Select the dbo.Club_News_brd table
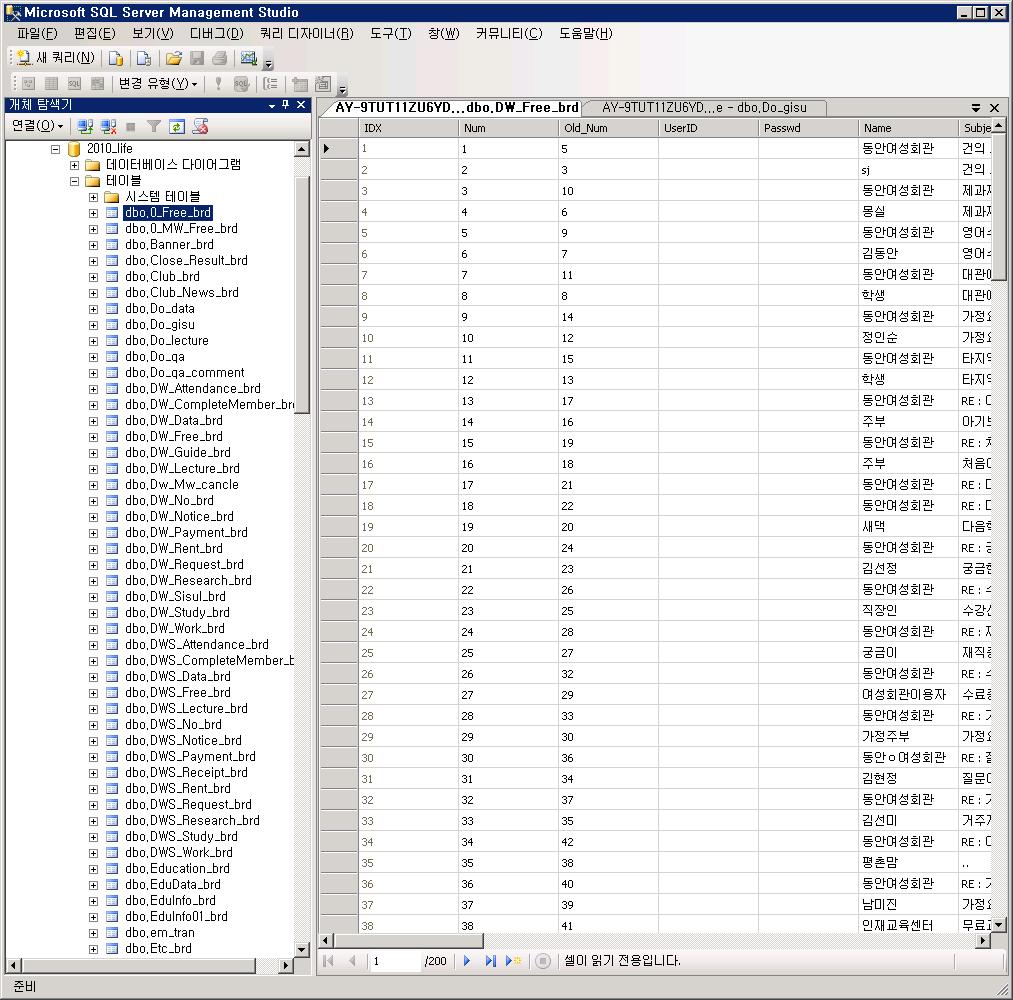Viewport: 1013px width, 1000px height. [x=182, y=293]
